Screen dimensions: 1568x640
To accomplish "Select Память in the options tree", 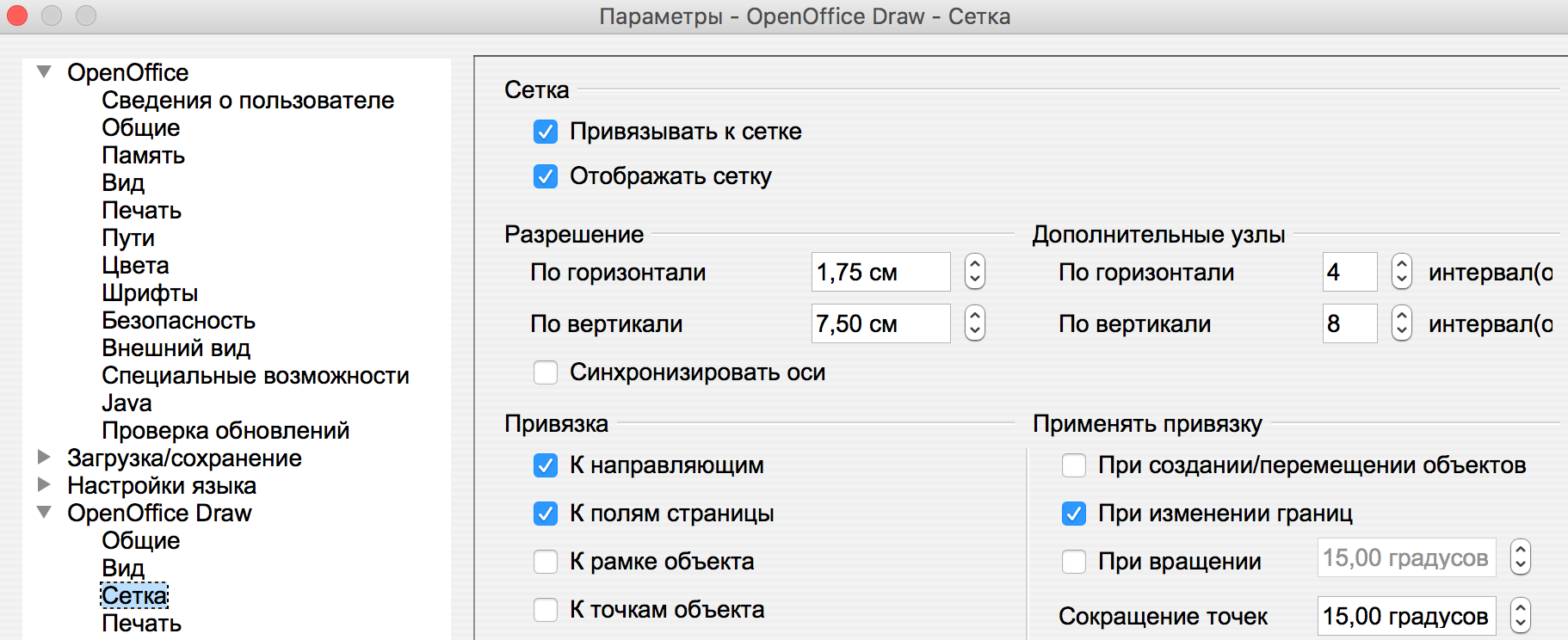I will click(x=144, y=155).
